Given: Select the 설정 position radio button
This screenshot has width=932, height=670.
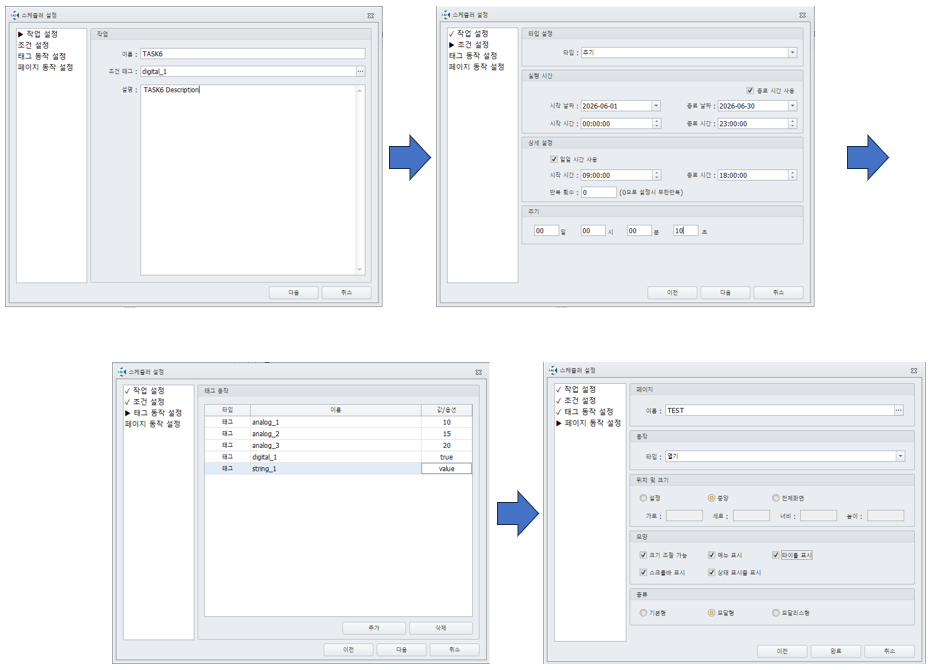Looking at the screenshot, I should [643, 498].
